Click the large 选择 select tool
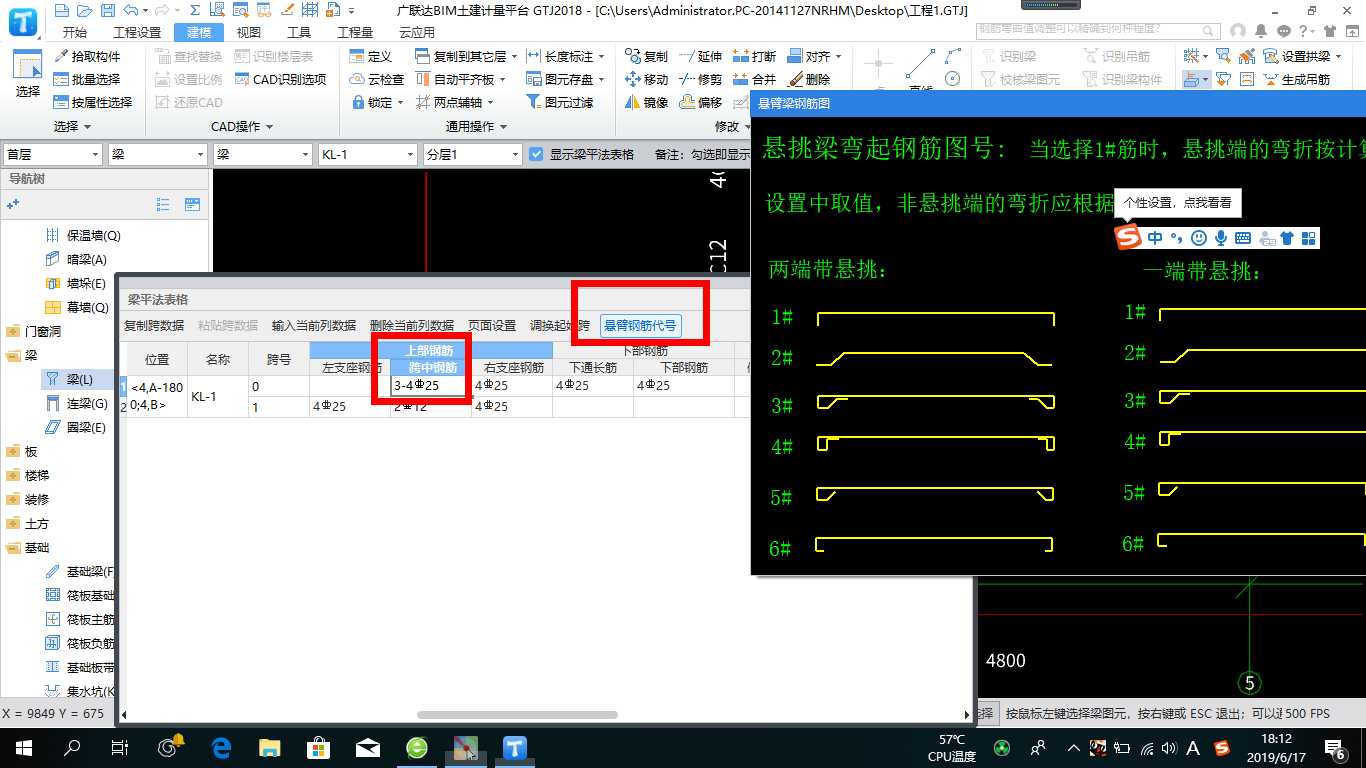The width and height of the screenshot is (1366, 768). coord(28,74)
